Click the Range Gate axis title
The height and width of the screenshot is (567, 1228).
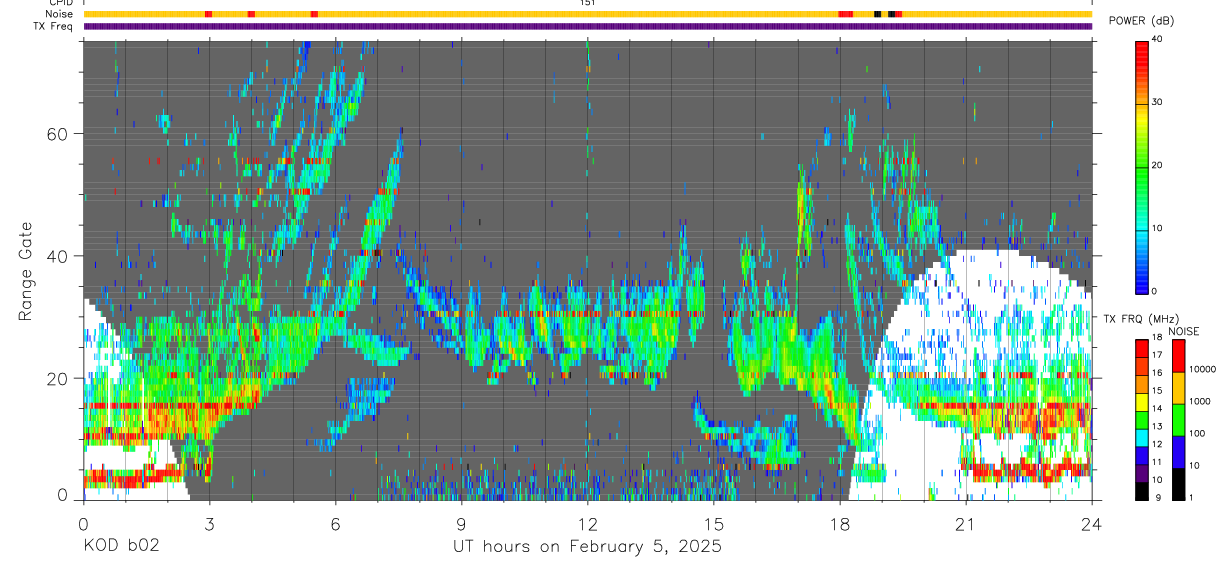point(25,272)
